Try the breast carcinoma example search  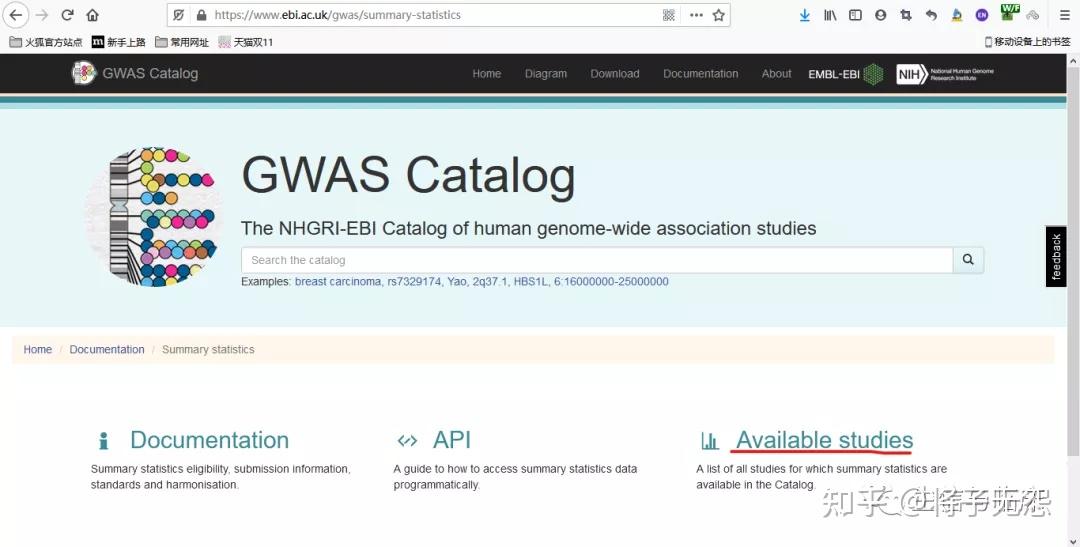coord(338,281)
